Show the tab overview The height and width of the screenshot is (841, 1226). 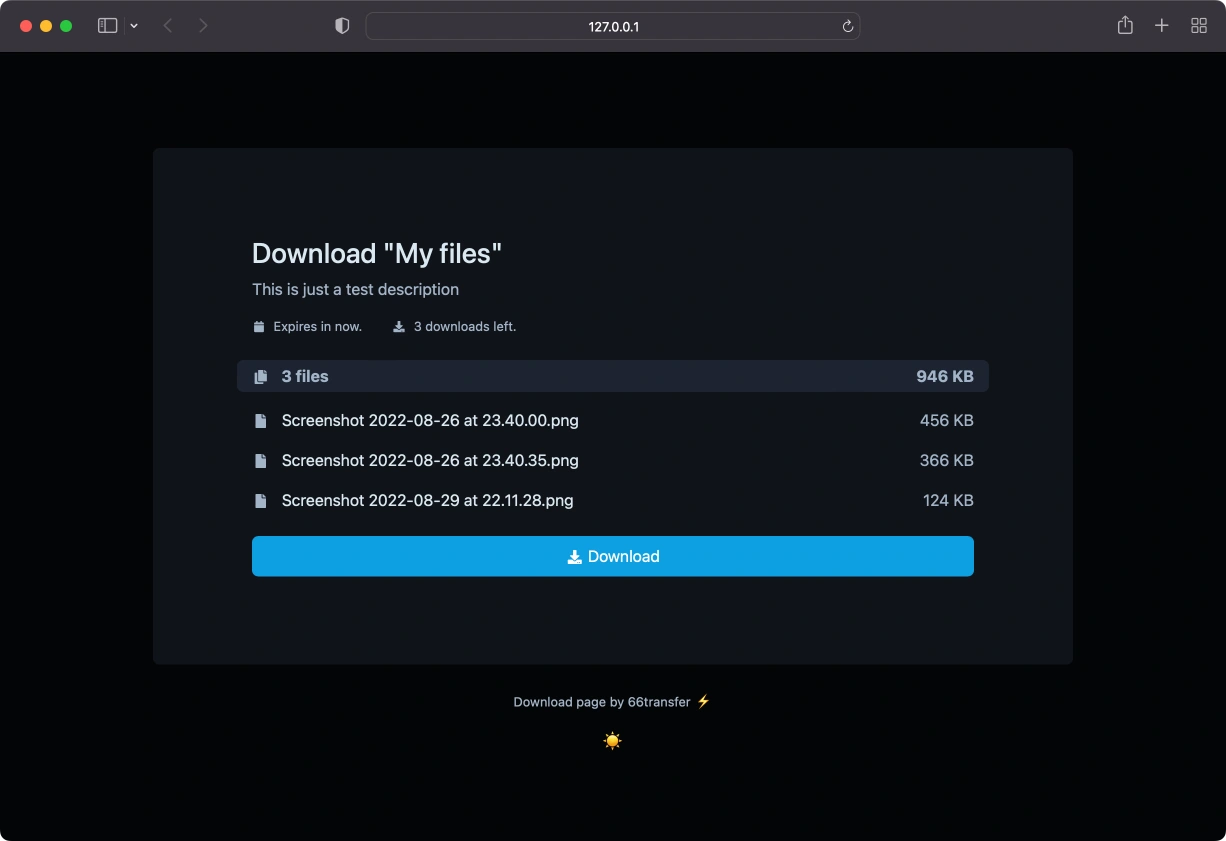click(x=1198, y=26)
